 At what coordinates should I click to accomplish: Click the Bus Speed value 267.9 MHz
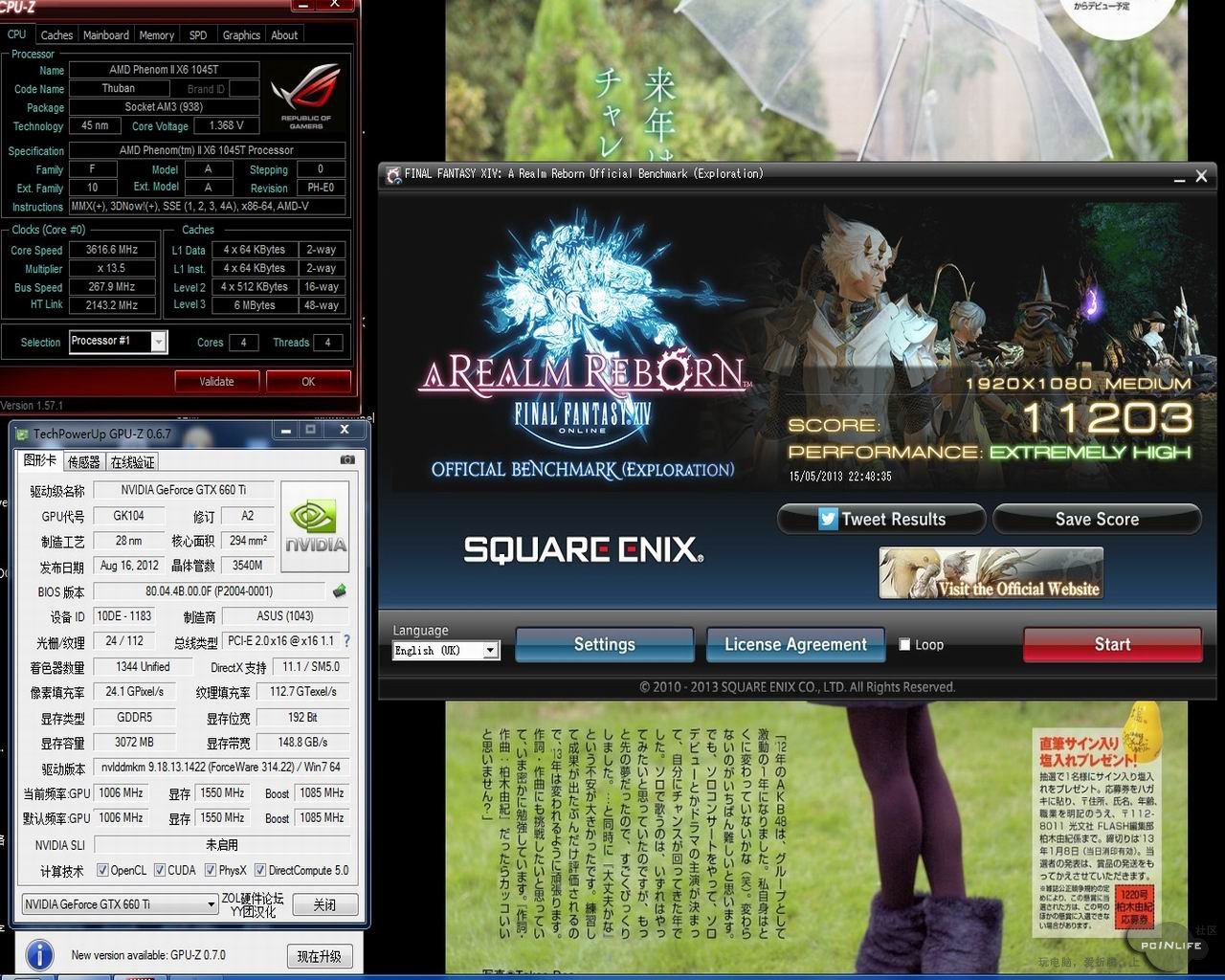coord(112,286)
